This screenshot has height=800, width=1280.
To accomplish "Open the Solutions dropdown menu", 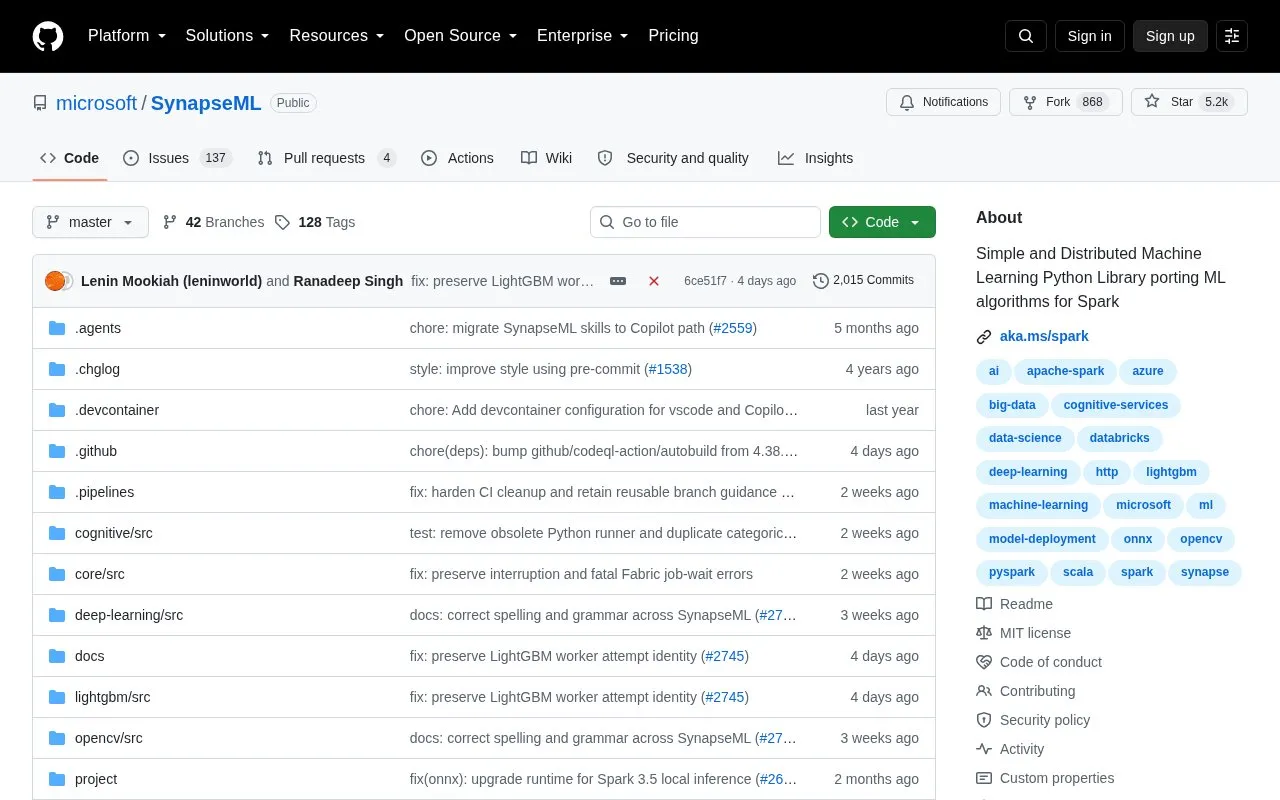I will pos(227,36).
